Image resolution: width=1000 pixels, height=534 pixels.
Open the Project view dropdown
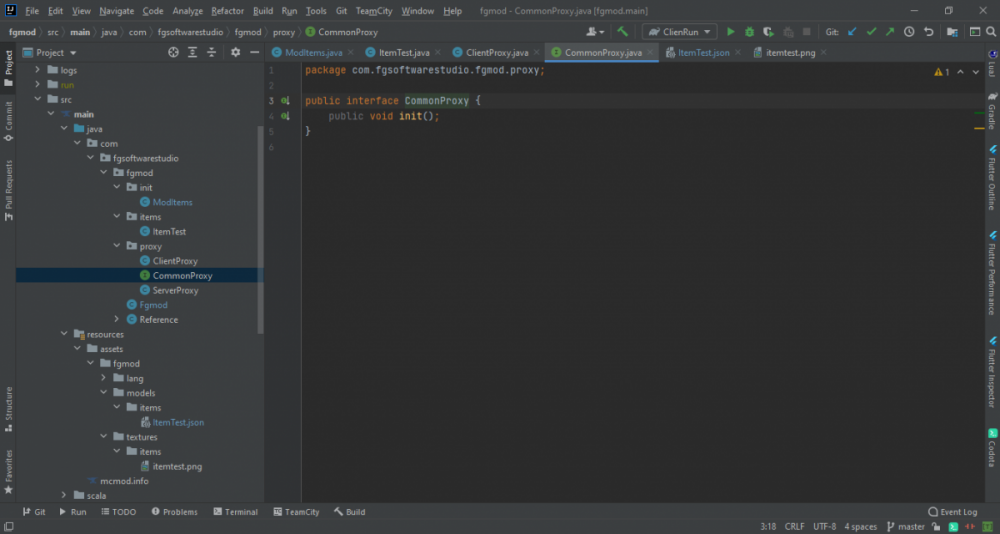click(x=50, y=53)
